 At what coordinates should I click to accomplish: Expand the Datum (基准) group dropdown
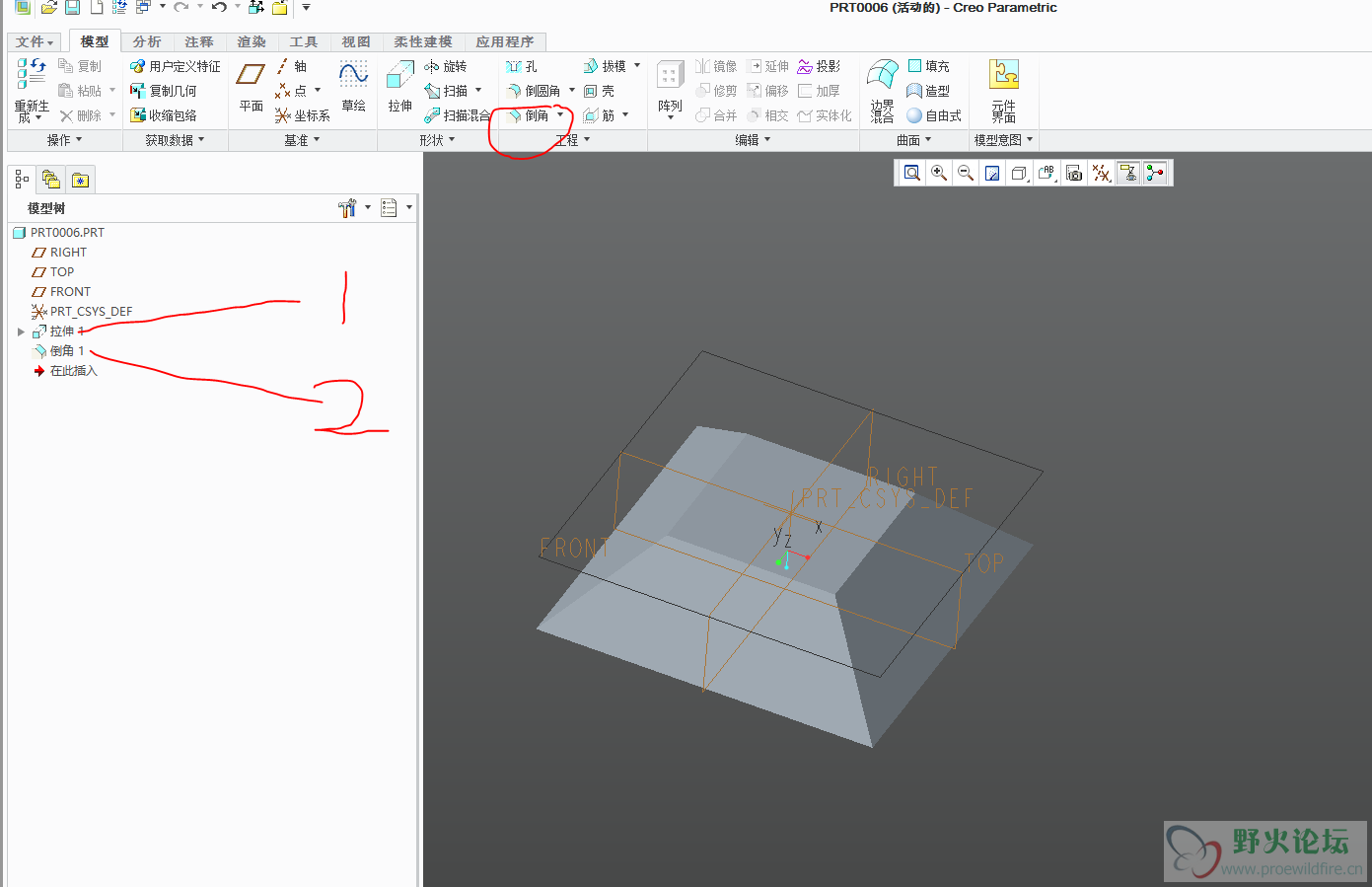pyautogui.click(x=302, y=140)
